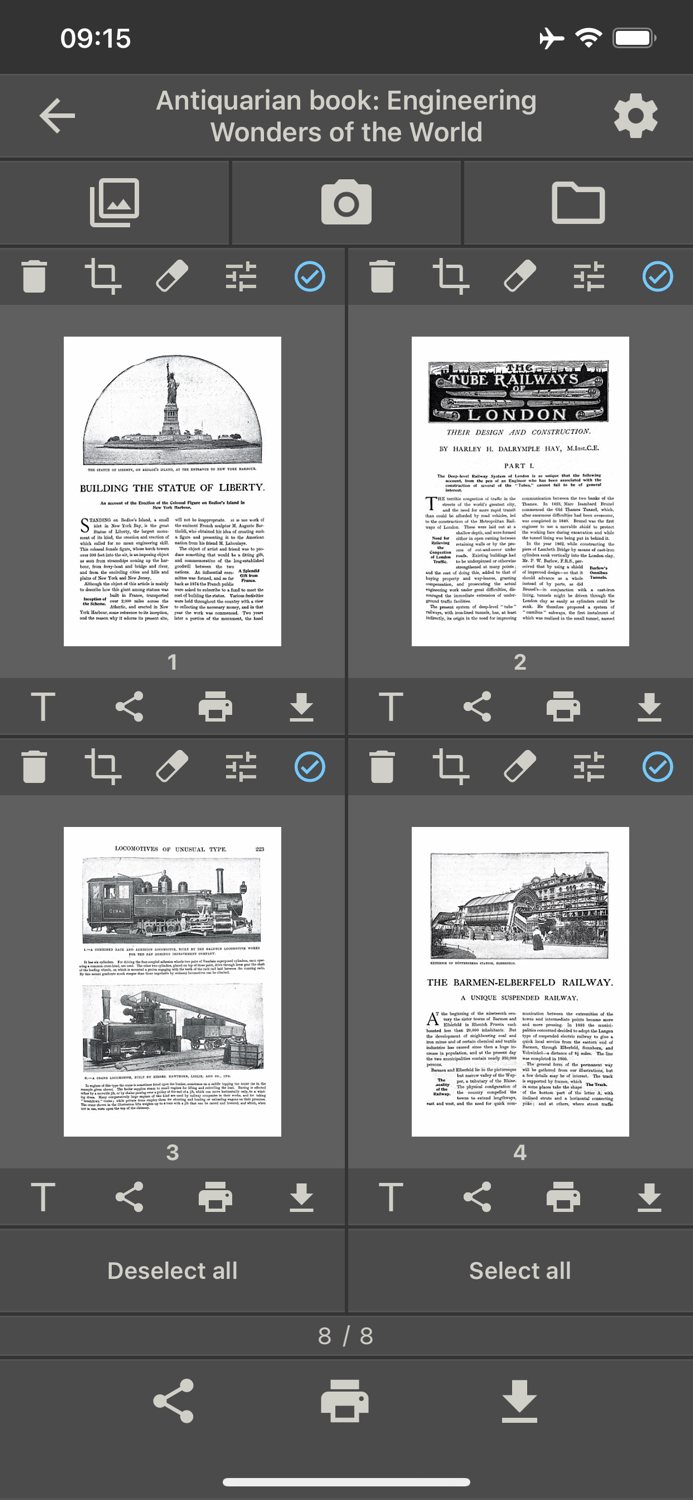Print page 4
Screen dimensions: 693x1500
click(563, 1197)
